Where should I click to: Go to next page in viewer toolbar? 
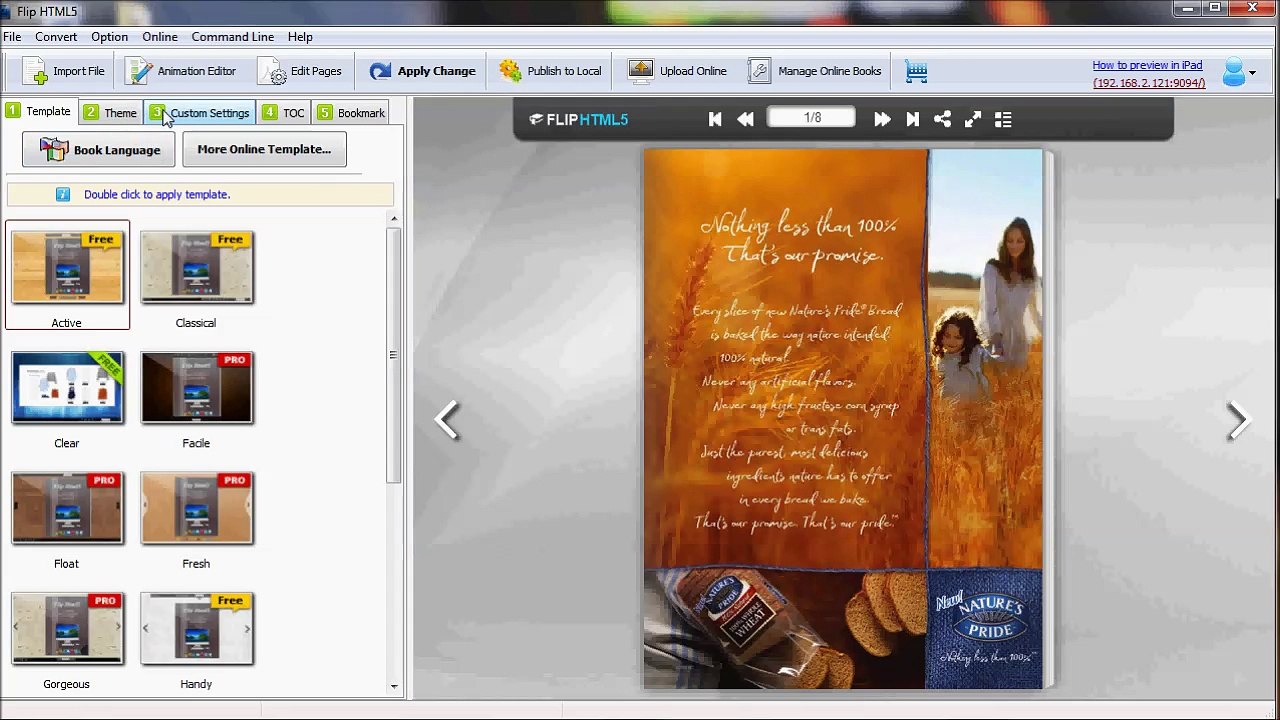pyautogui.click(x=881, y=119)
